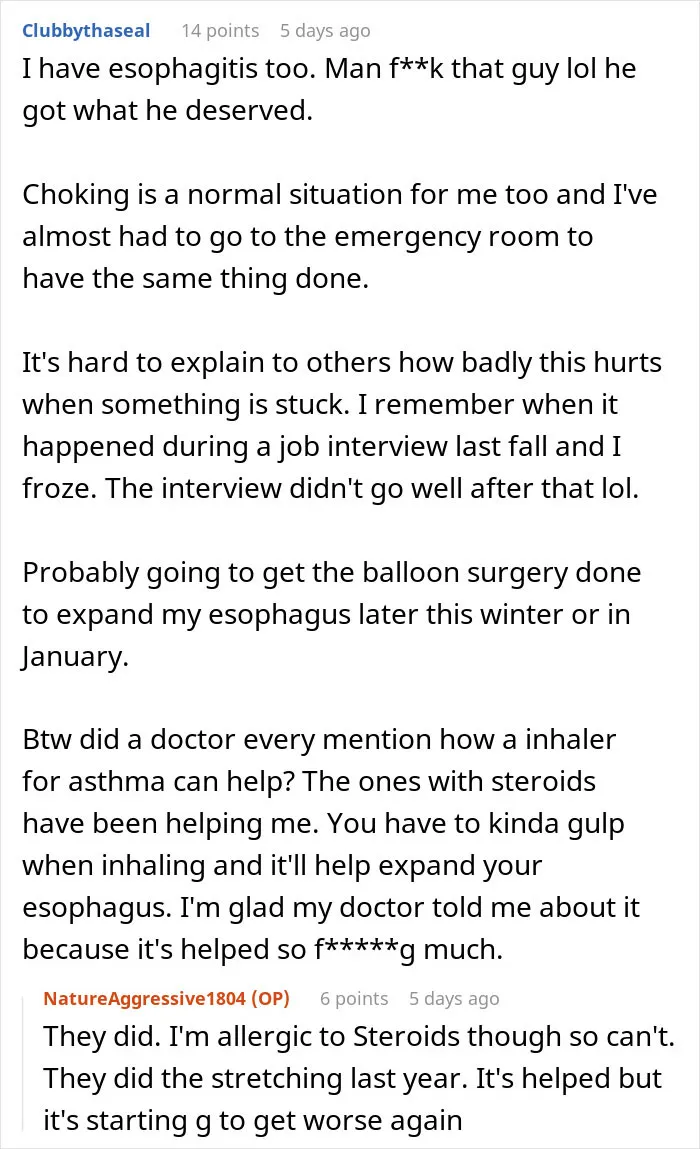Click the (OP) tag beside NatureAggressive1804
Viewport: 700px width, 1149px height.
click(x=270, y=999)
